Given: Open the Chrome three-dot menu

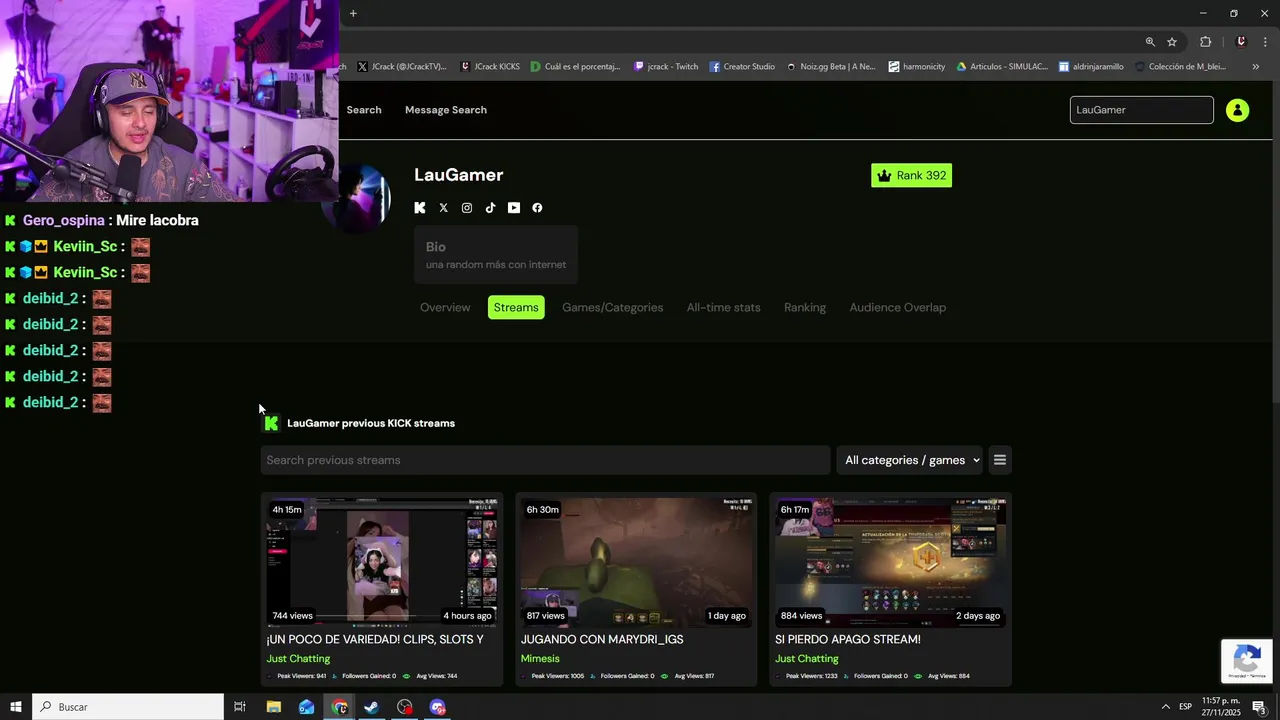Looking at the screenshot, I should click(1266, 42).
